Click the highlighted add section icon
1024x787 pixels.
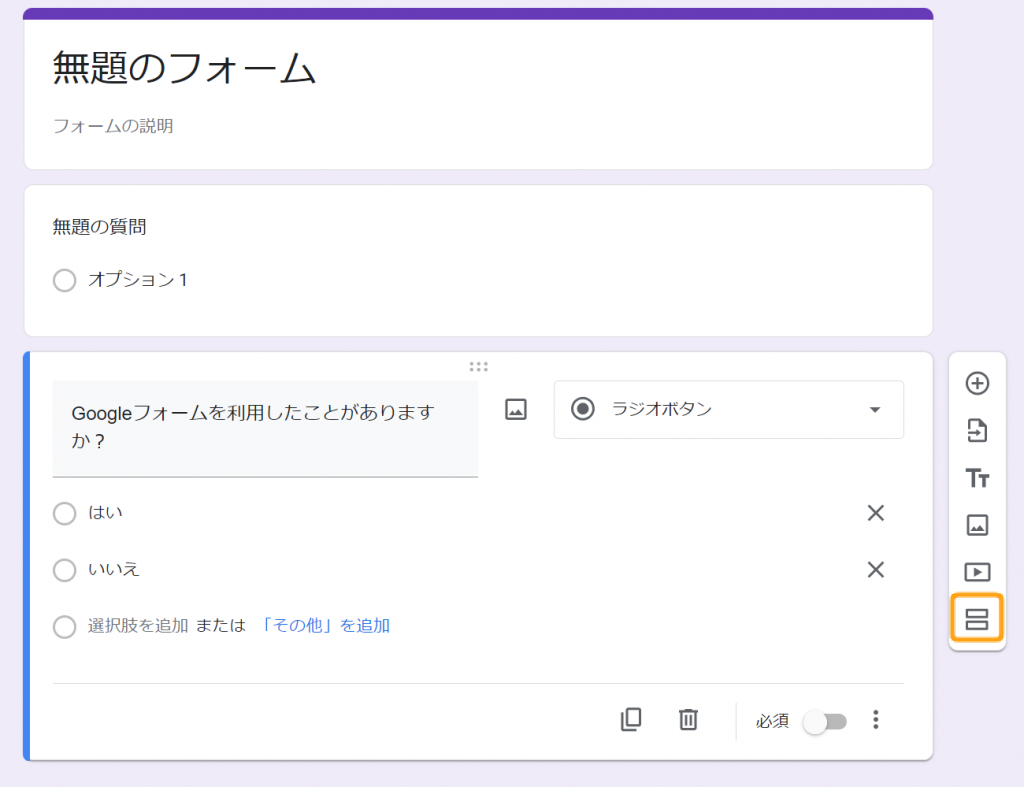(x=977, y=619)
